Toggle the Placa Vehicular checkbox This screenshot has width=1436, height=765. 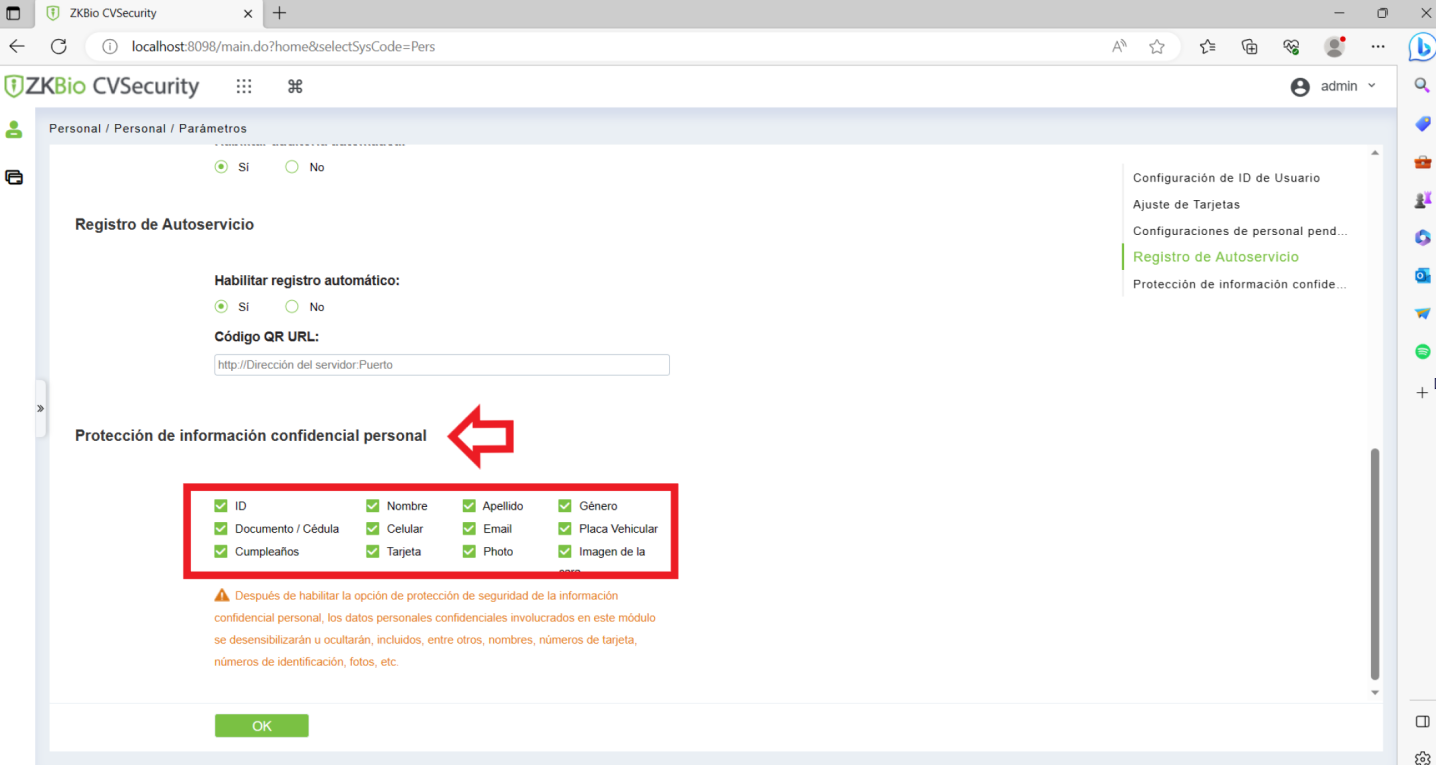565,529
